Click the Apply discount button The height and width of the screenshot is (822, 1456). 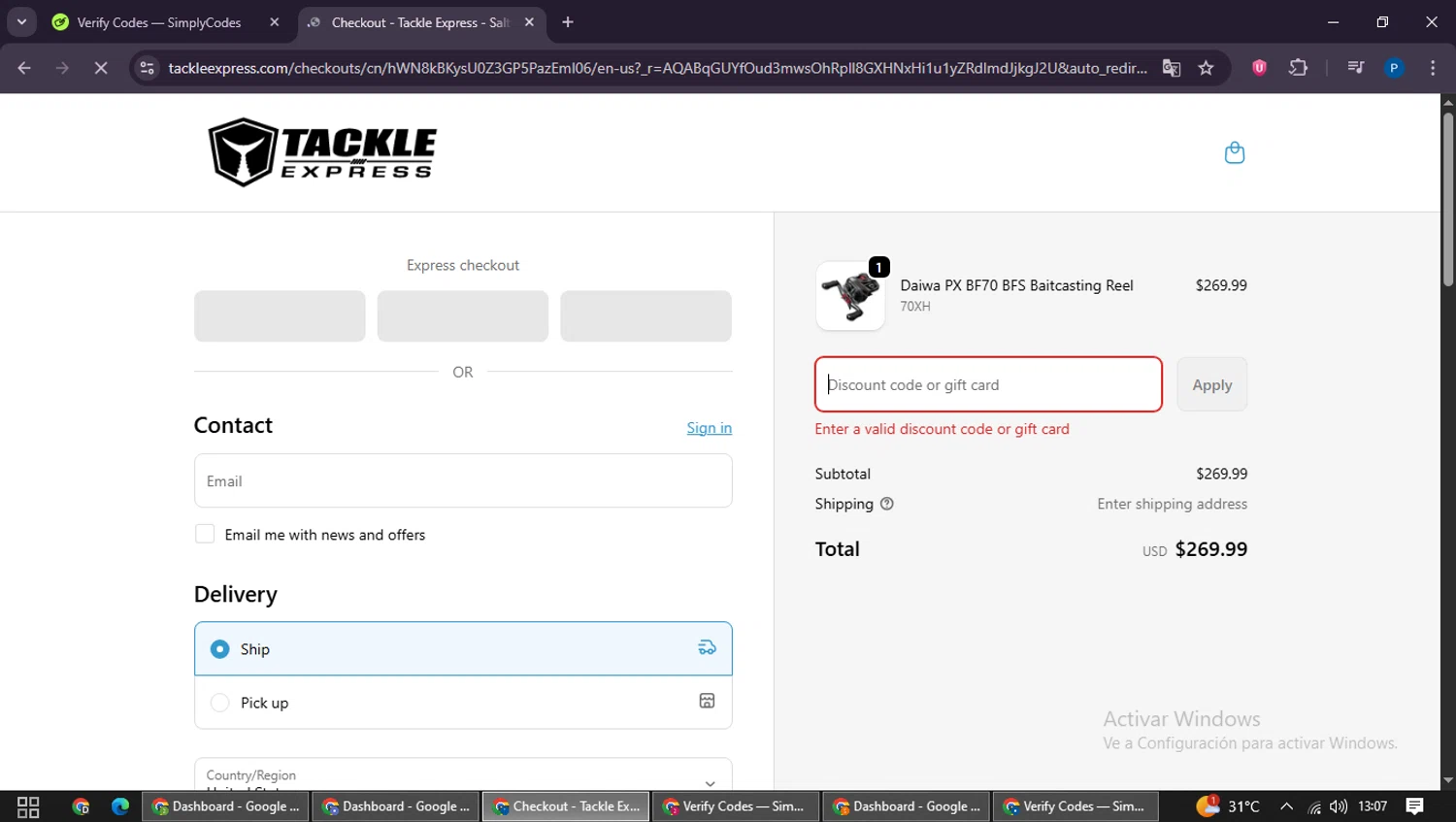(x=1212, y=384)
